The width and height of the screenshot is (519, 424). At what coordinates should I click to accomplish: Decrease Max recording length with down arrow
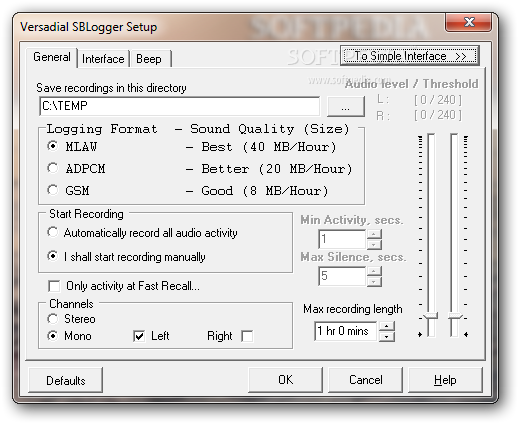coord(387,336)
